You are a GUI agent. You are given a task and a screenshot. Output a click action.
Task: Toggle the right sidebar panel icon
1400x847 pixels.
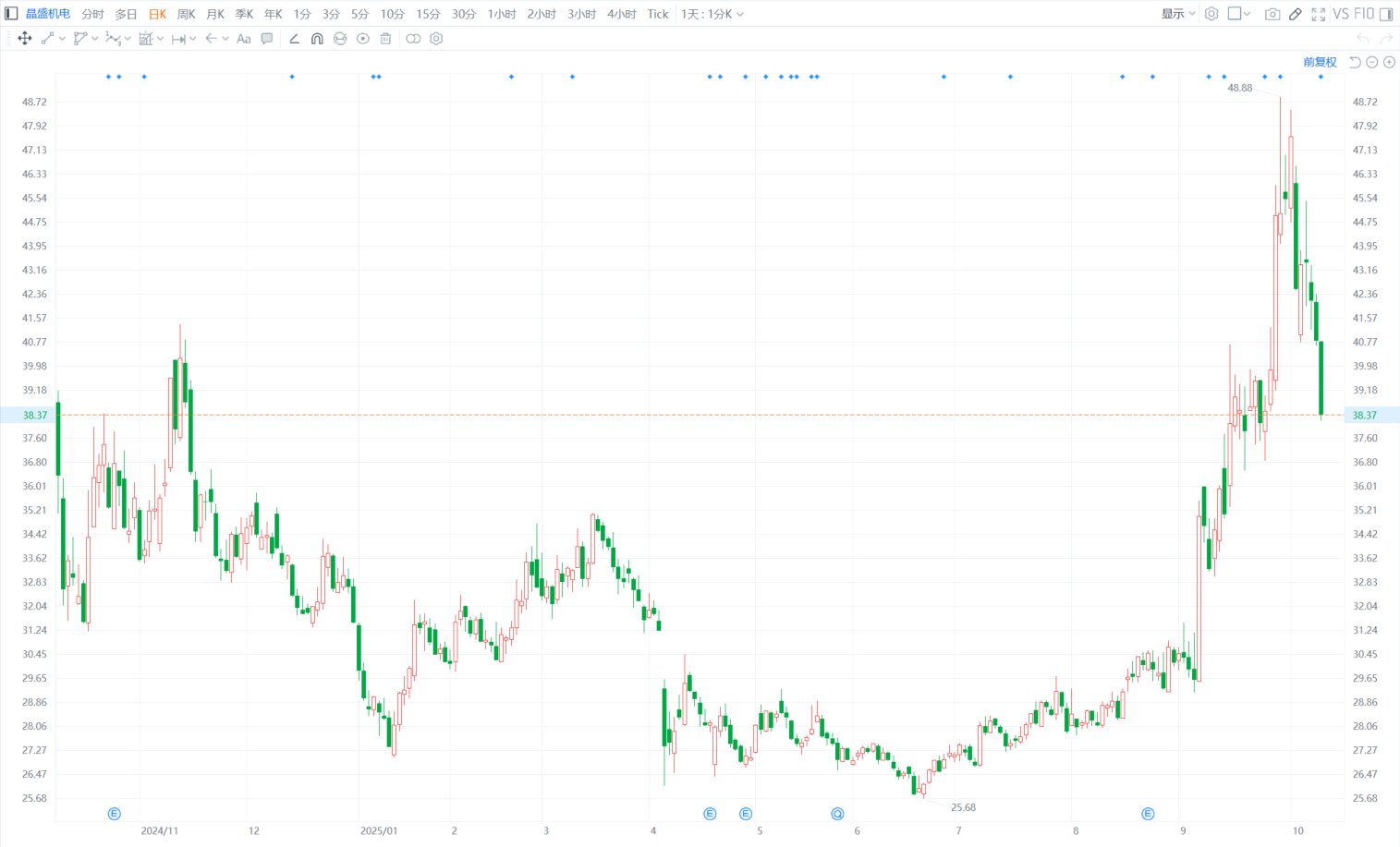1385,14
